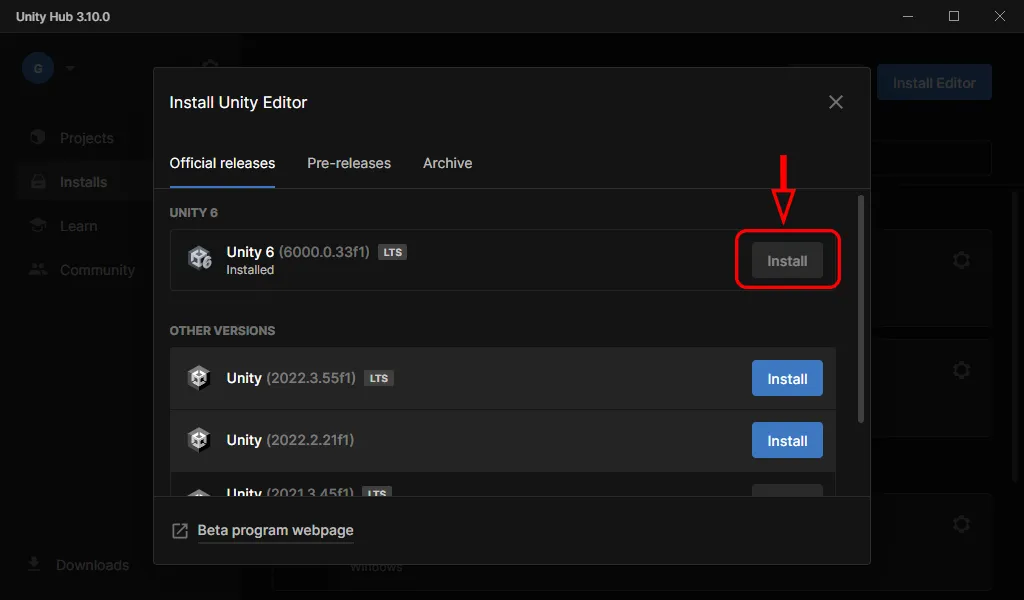The image size is (1024, 600).
Task: Click the Unity 2022.3.55f1 cube icon
Action: [x=199, y=378]
